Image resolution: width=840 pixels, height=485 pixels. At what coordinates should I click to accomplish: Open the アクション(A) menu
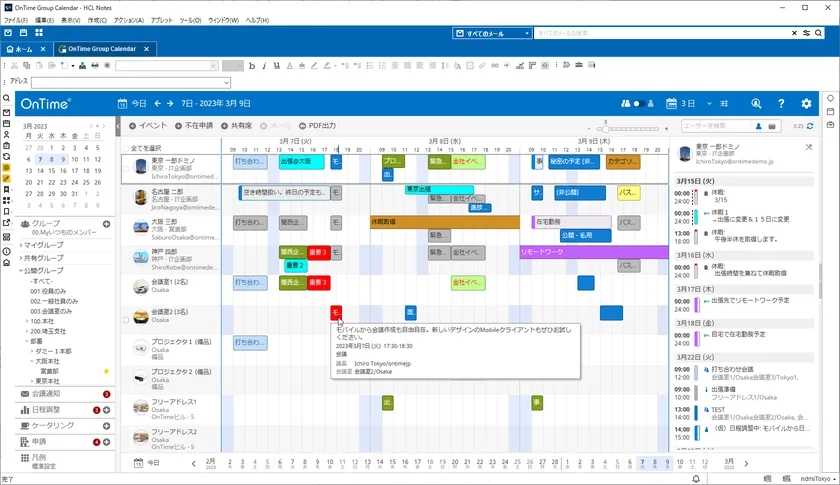coord(129,20)
